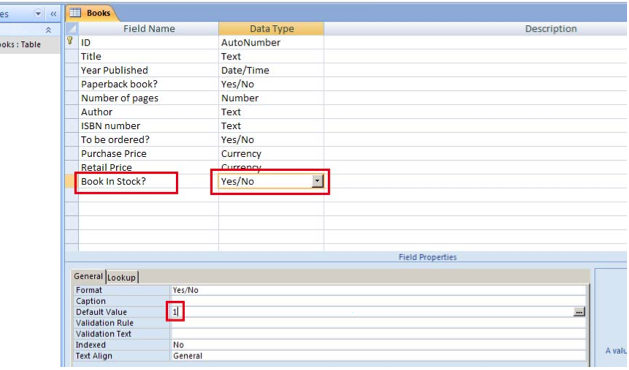
Task: Click Yes/No data type for To be ordered?
Action: click(x=271, y=140)
